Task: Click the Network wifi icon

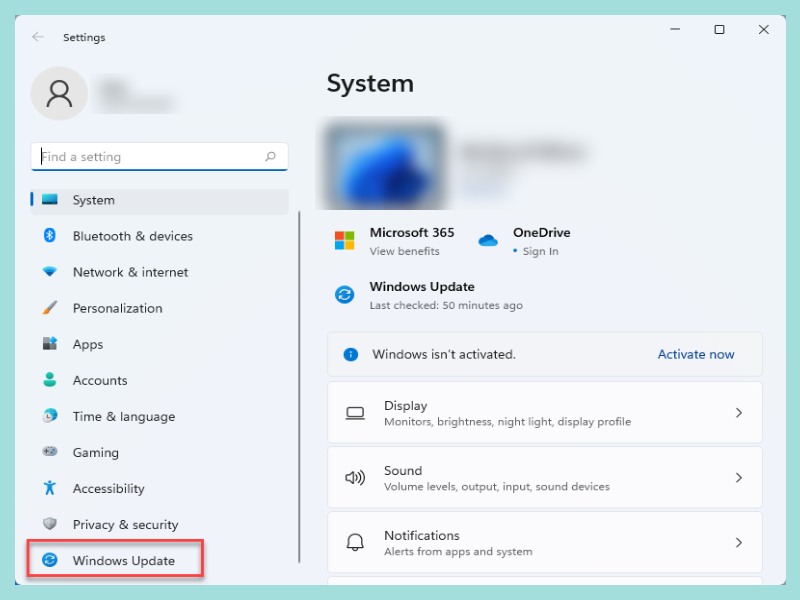Action: point(49,271)
